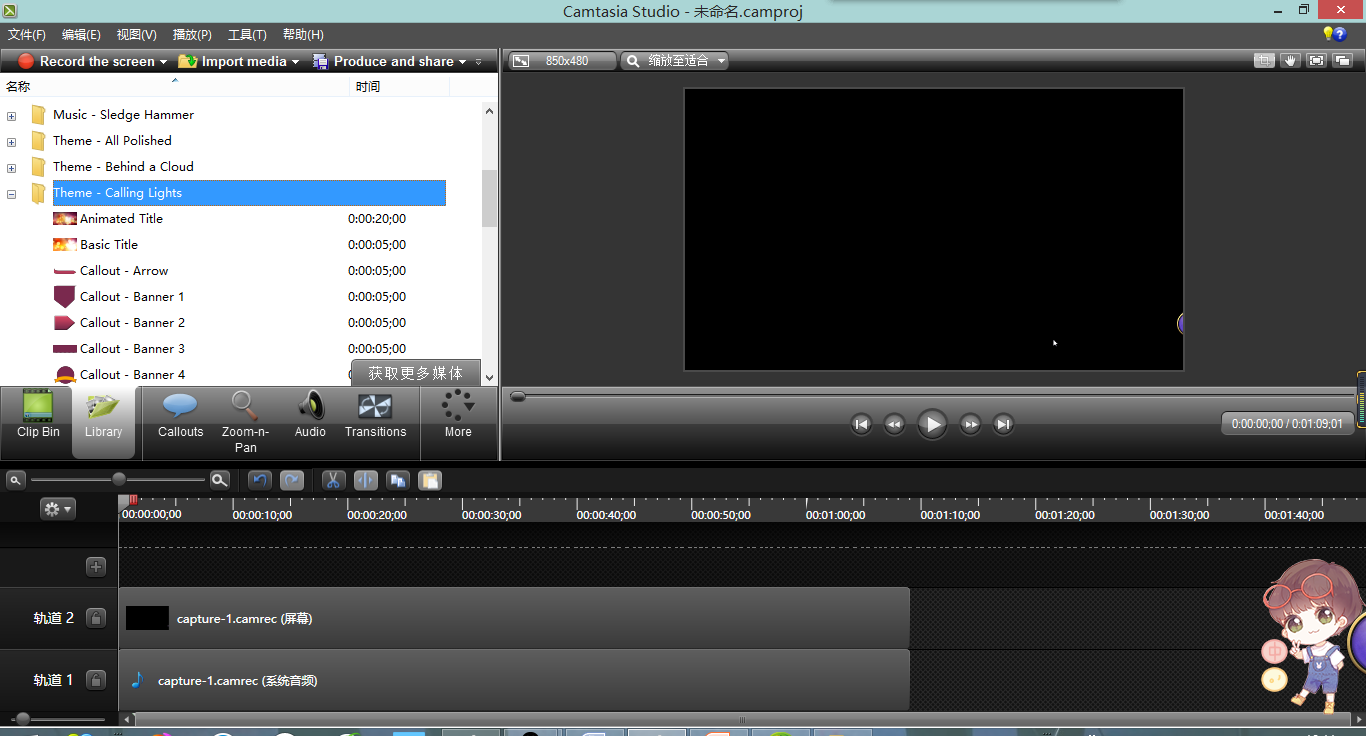
Task: Click the preview playback scrubber handle
Action: click(517, 396)
